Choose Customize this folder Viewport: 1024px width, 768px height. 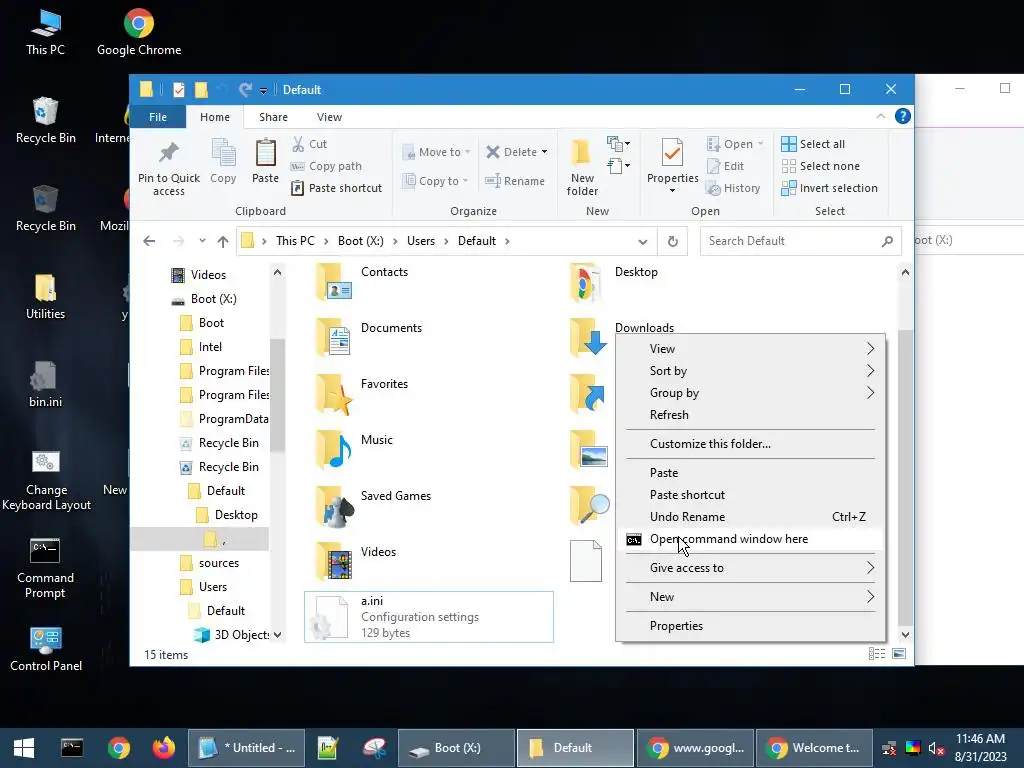click(x=750, y=443)
